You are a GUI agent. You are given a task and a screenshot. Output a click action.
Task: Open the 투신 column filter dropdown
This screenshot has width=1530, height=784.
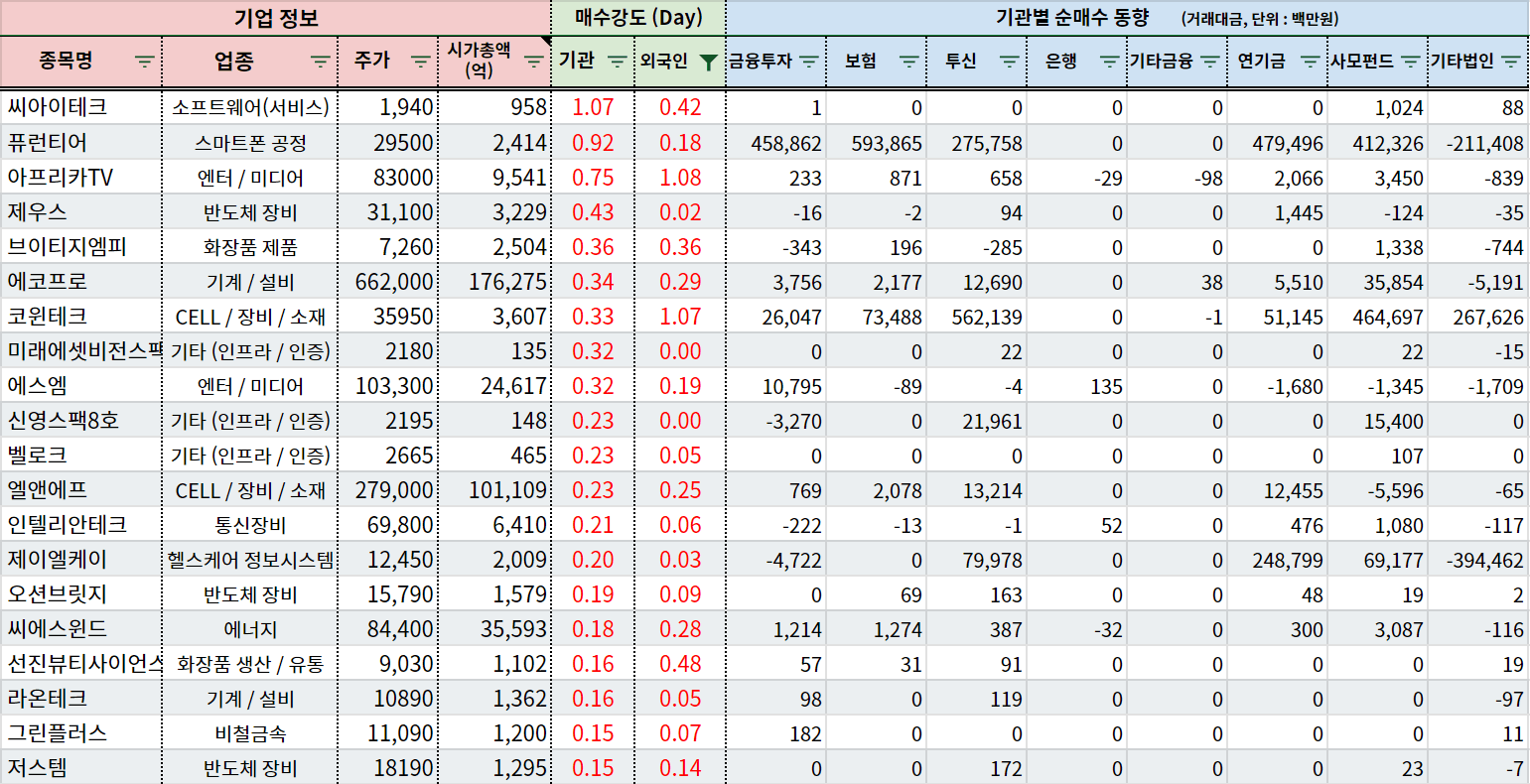[x=1010, y=62]
